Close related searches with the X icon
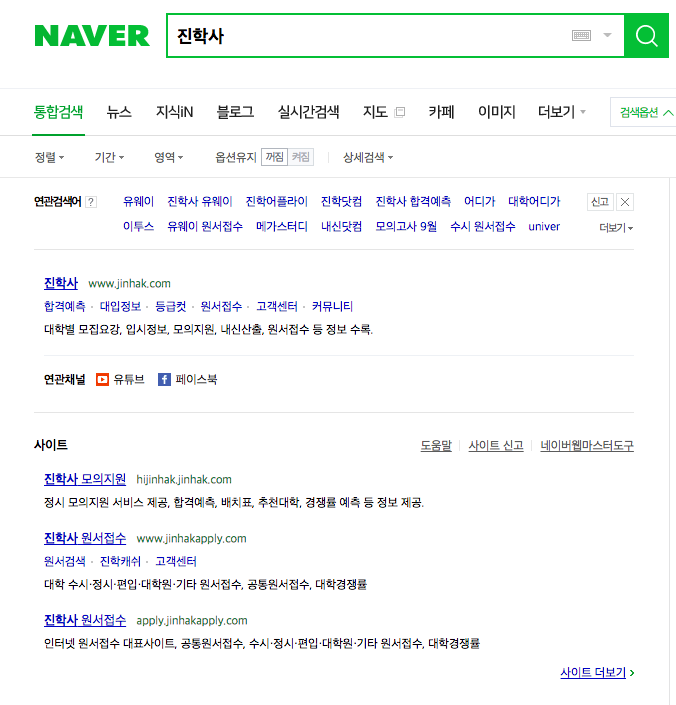Viewport: 676px width, 705px height. [x=625, y=202]
